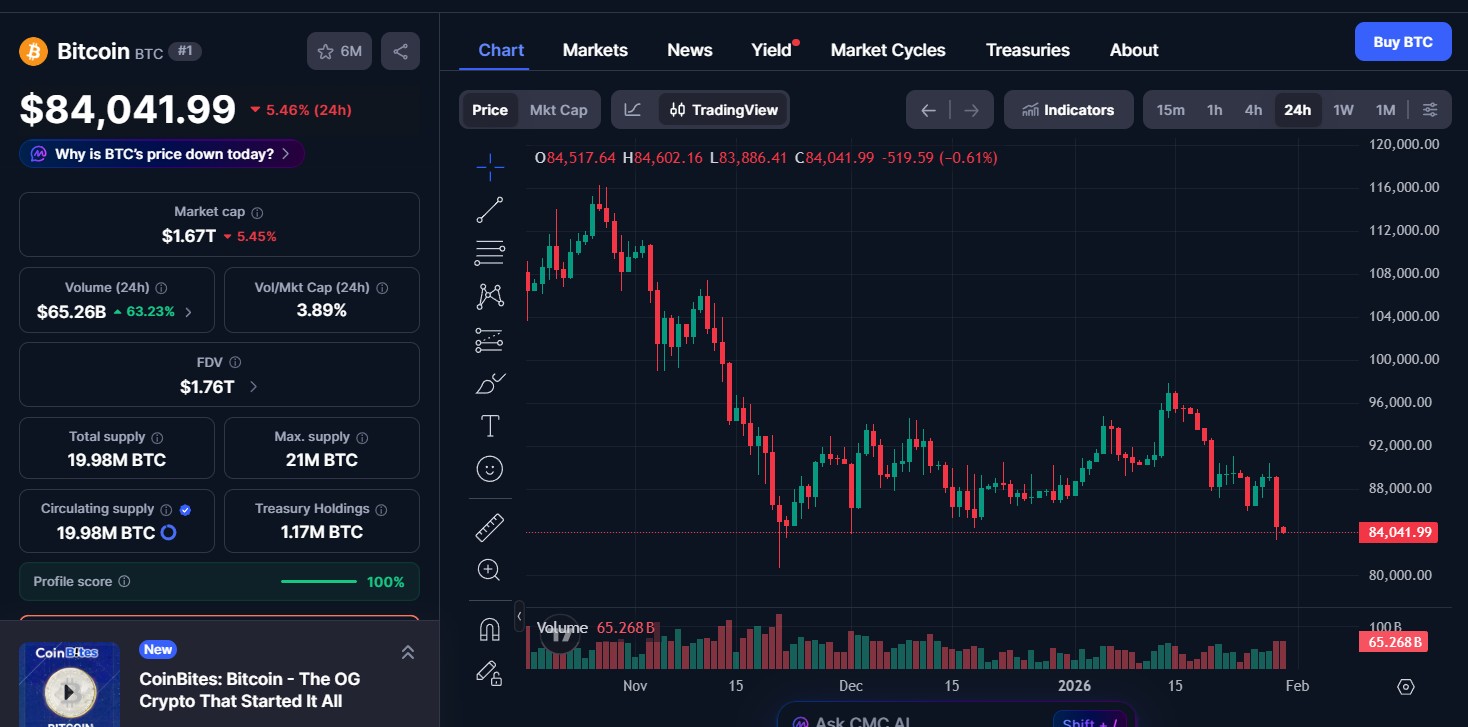Collapse the CoinBites announcement panel

coord(408,651)
